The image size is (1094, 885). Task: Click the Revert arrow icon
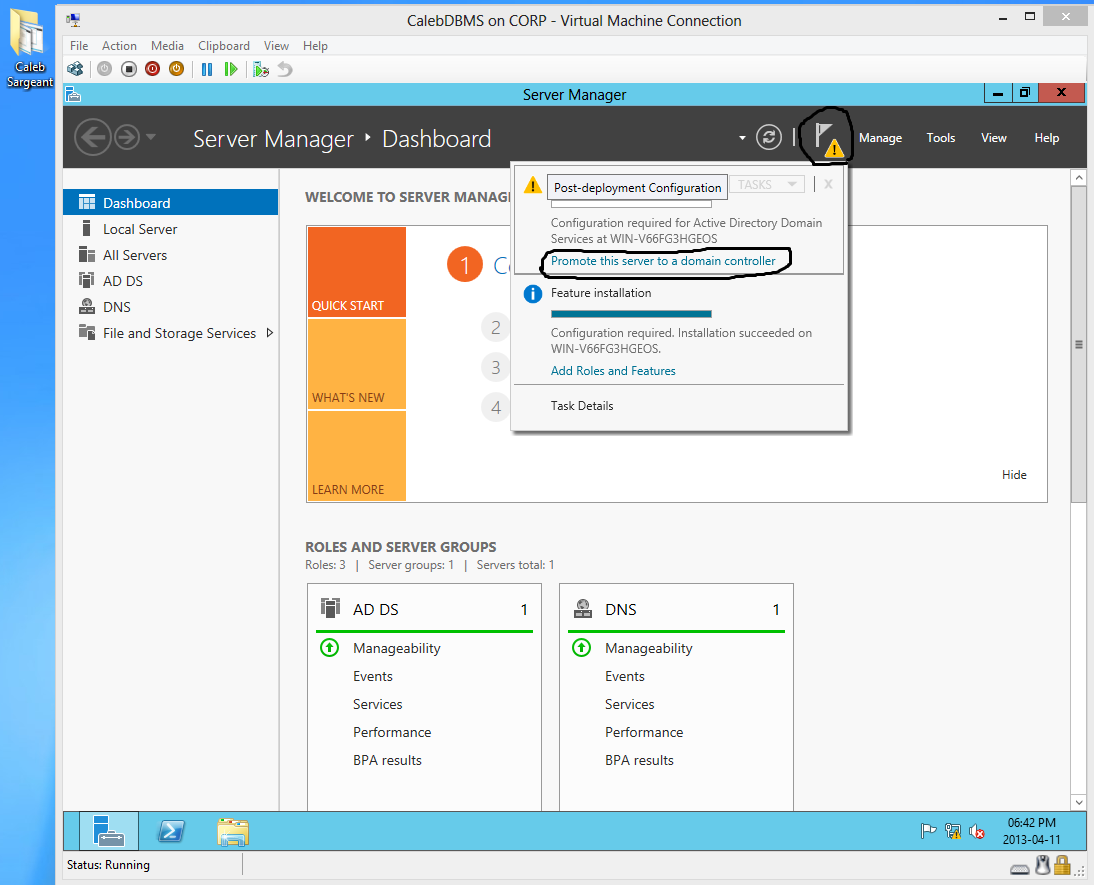pyautogui.click(x=285, y=69)
